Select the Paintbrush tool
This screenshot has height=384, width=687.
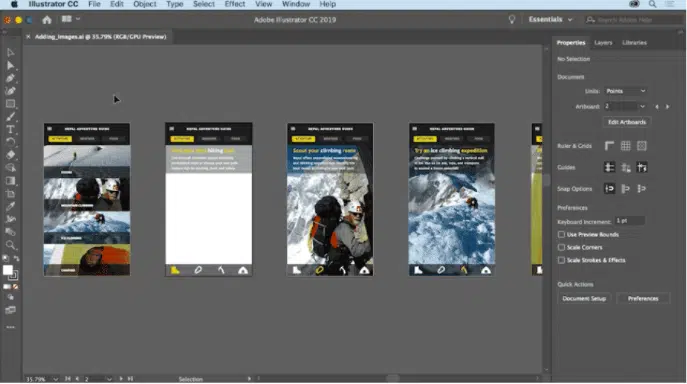(11, 117)
